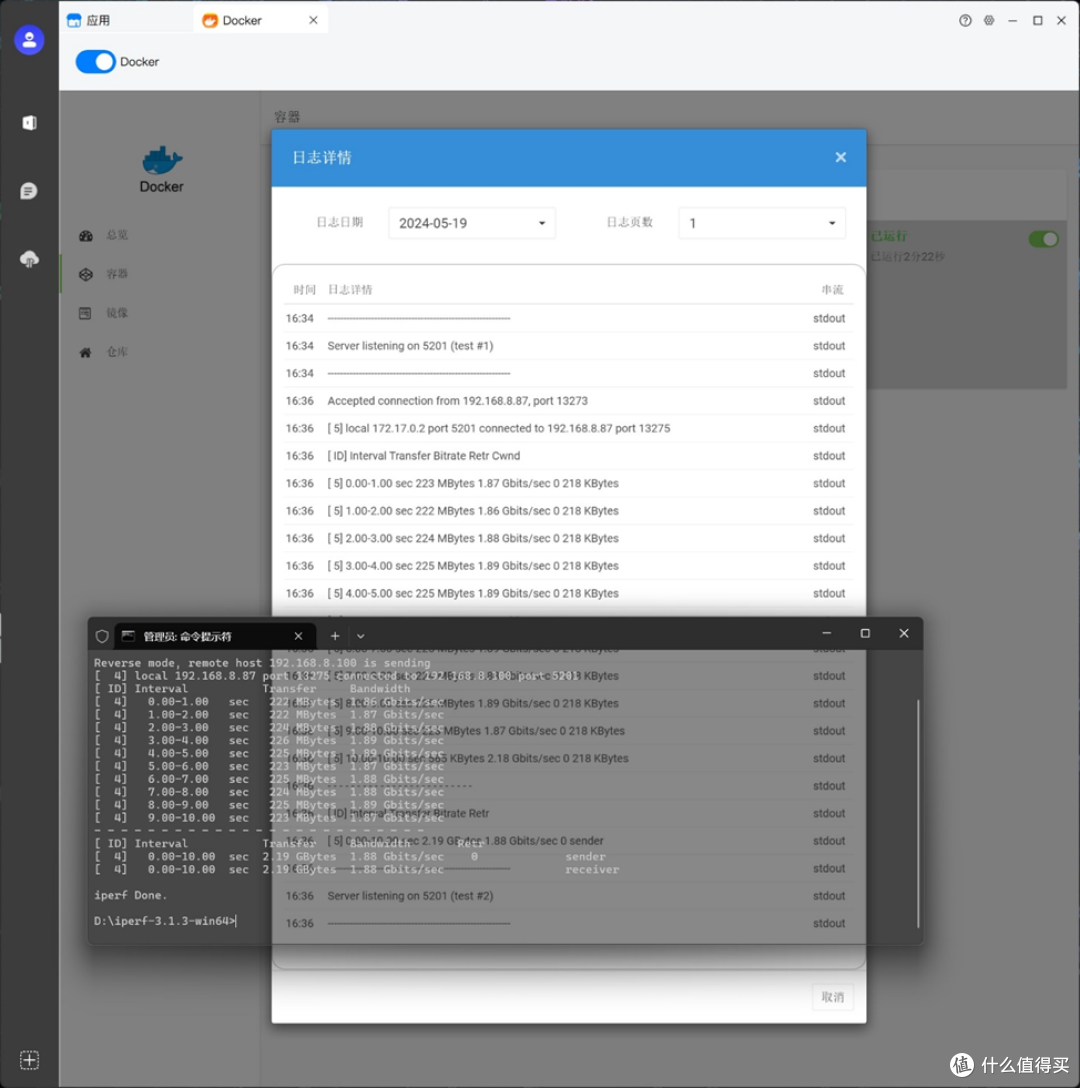
Task: Select log row 'Server listening on 5201 (test #2)'
Action: 568,896
